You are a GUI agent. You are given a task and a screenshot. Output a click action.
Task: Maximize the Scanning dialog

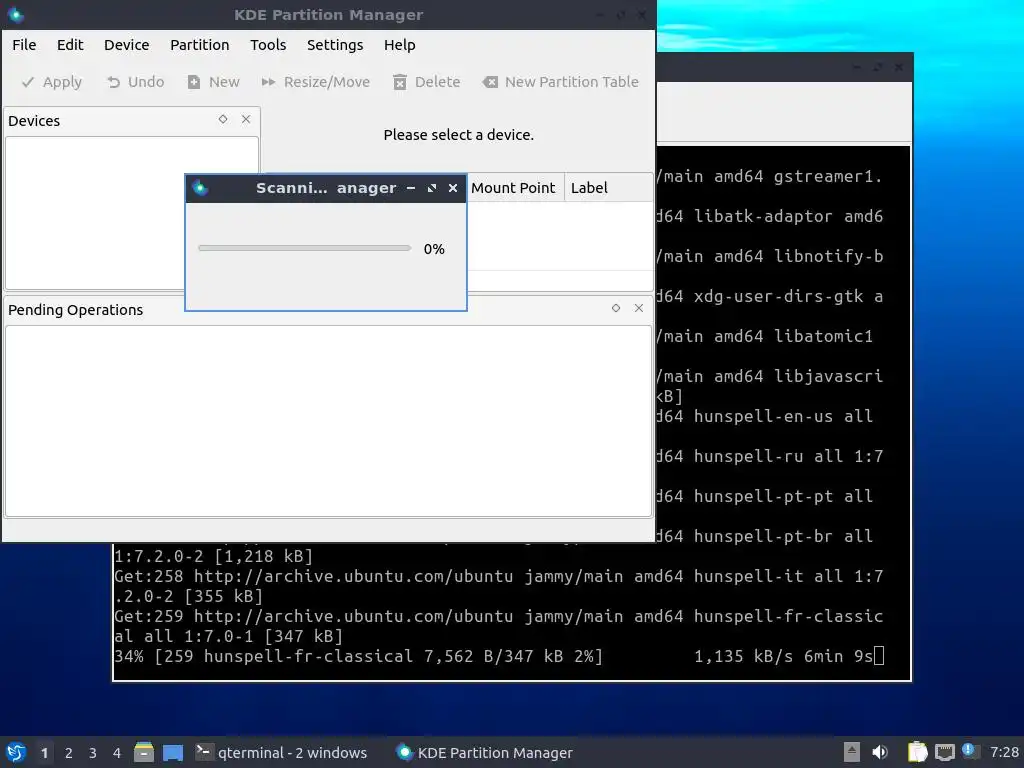tap(432, 188)
